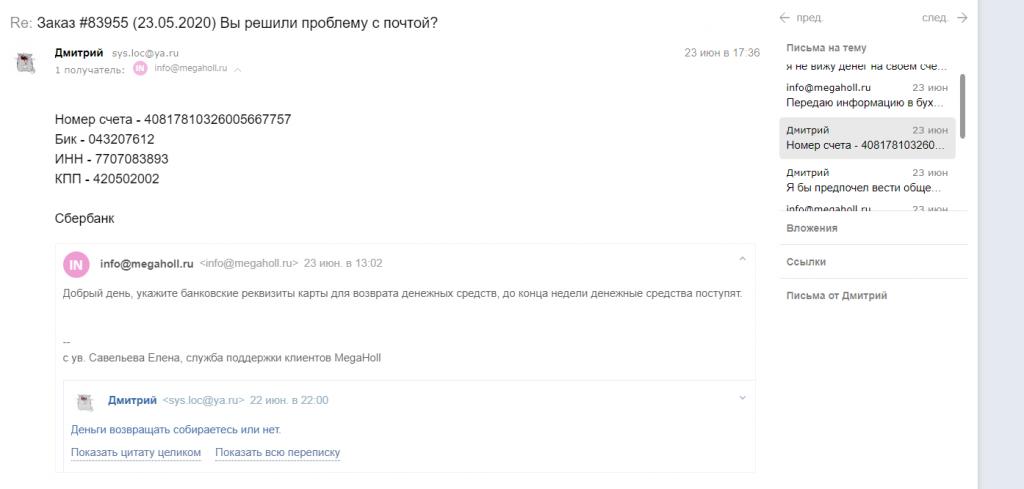Click Дмитрий sender avatar at top
The image size is (1024, 489).
point(25,63)
